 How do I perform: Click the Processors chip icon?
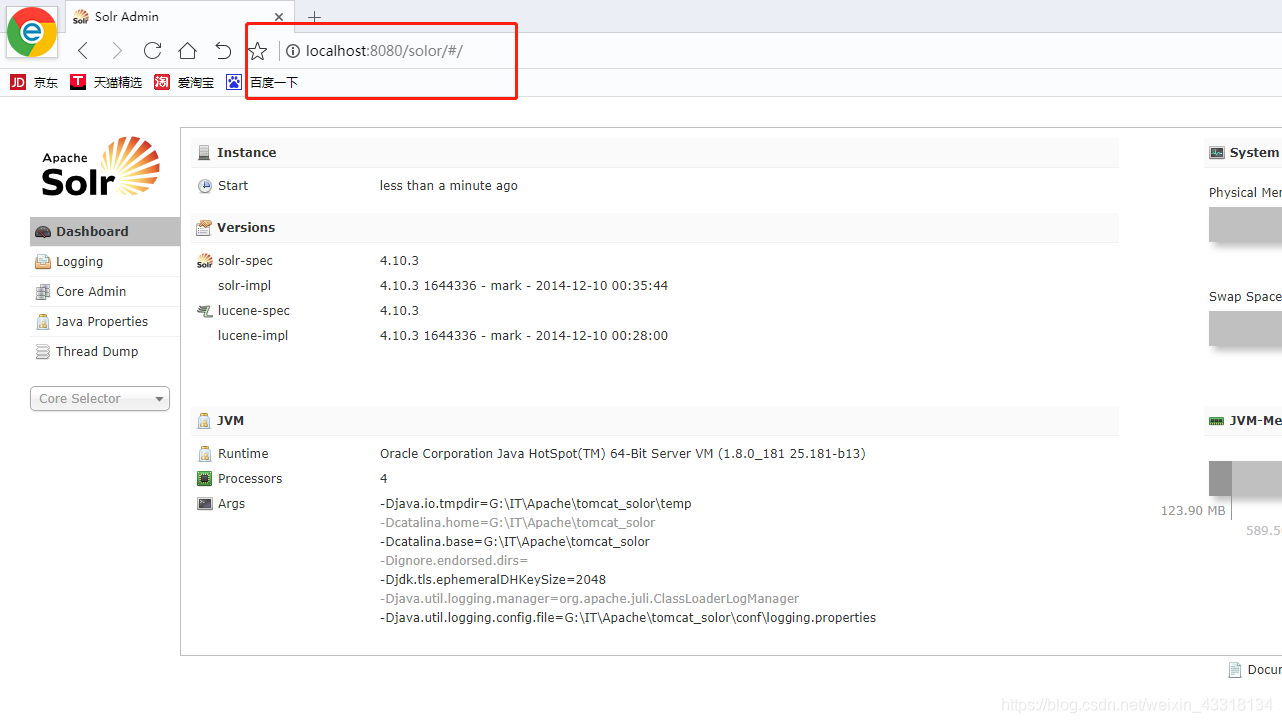205,479
